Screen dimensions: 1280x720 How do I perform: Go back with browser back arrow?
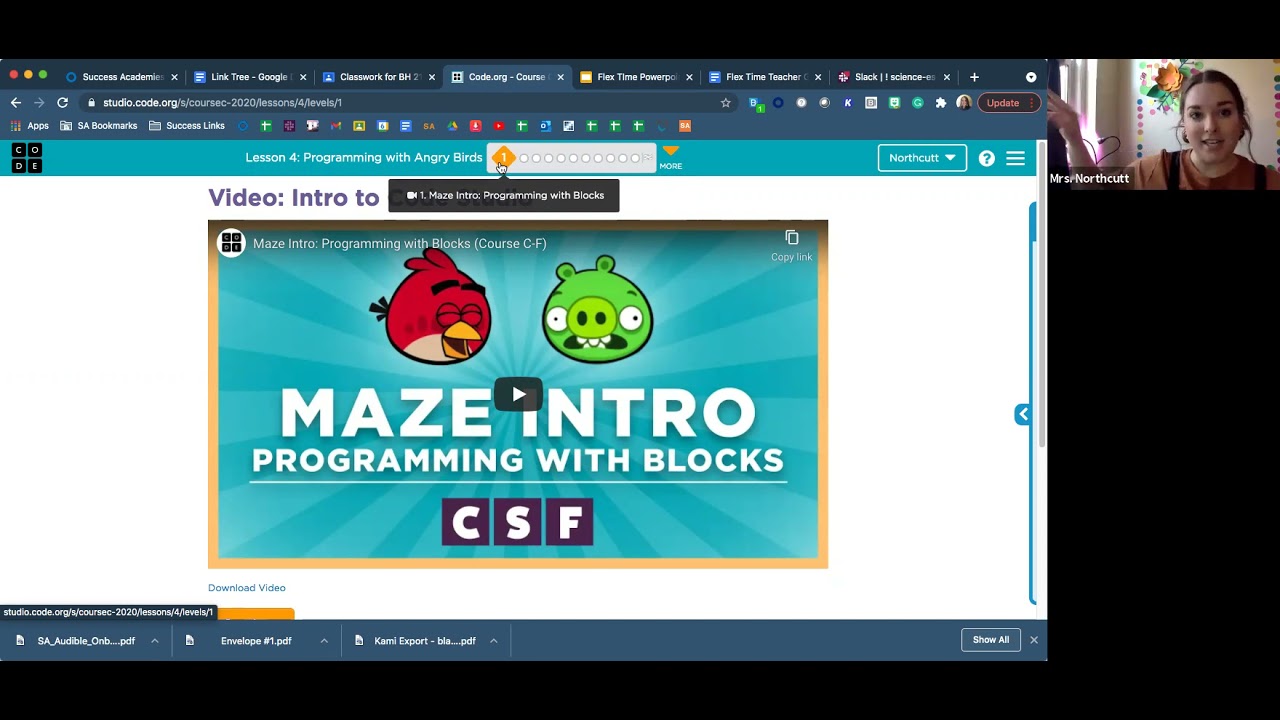[16, 103]
